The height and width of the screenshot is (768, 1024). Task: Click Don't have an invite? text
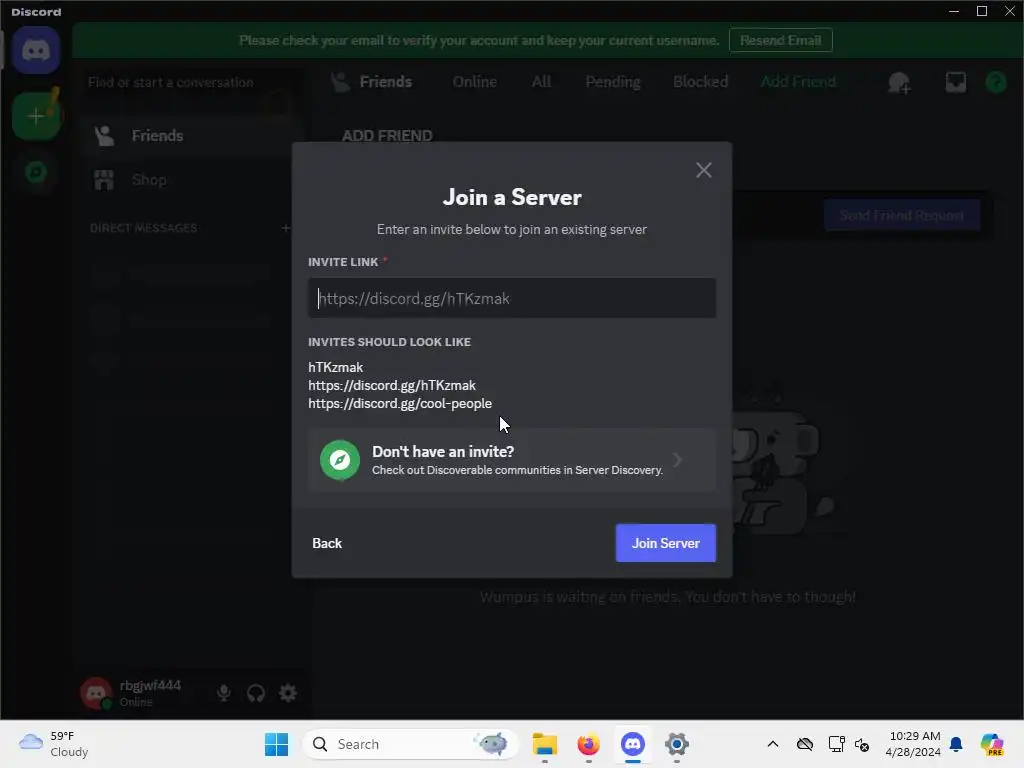pyautogui.click(x=443, y=451)
